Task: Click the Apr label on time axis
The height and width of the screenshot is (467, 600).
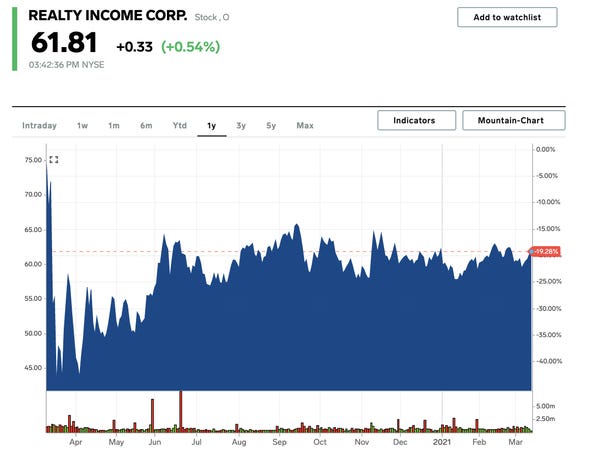Action: (76, 442)
